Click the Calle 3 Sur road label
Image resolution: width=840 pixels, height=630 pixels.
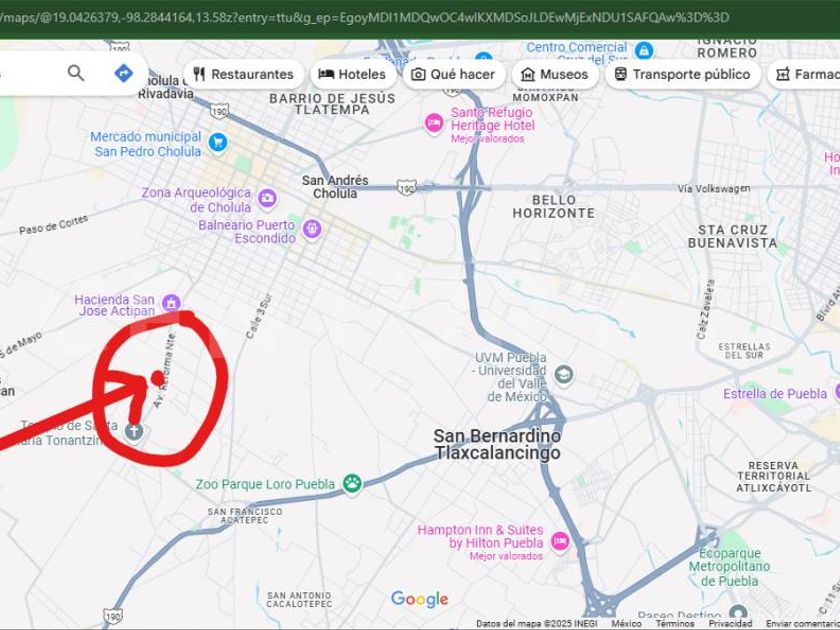coord(259,317)
